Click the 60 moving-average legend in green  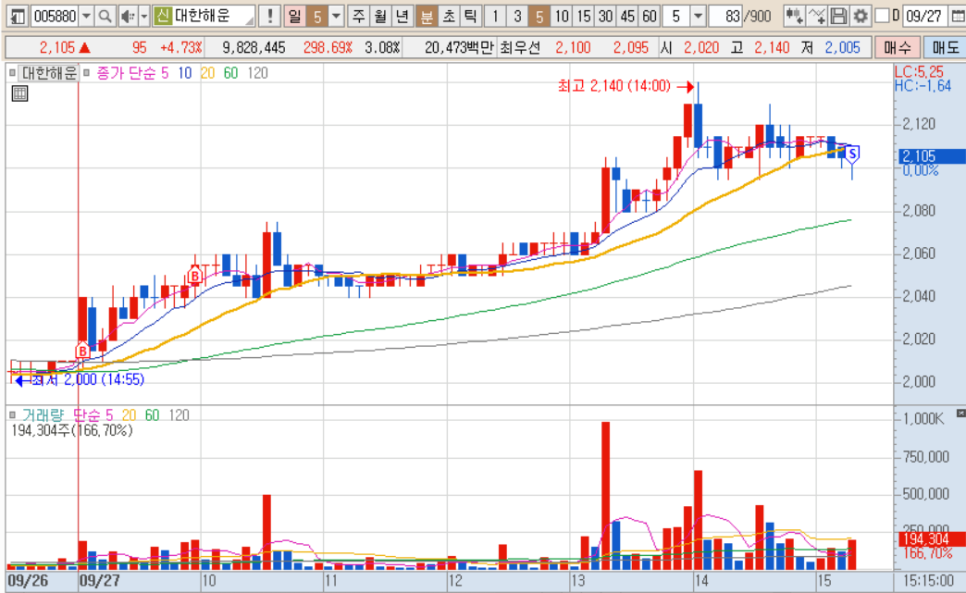pos(230,73)
